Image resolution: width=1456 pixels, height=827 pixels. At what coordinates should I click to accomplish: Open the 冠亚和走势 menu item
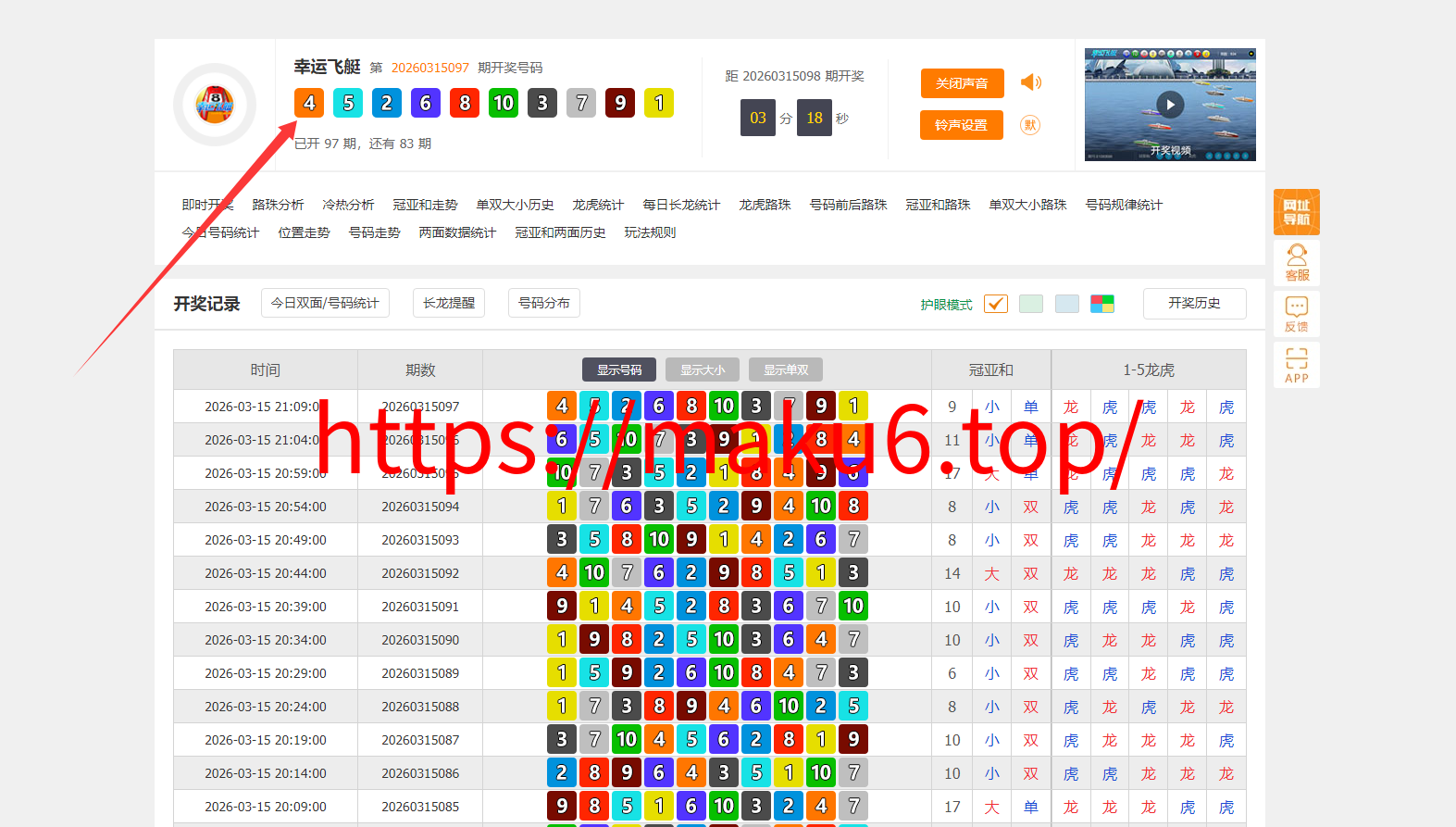425,205
